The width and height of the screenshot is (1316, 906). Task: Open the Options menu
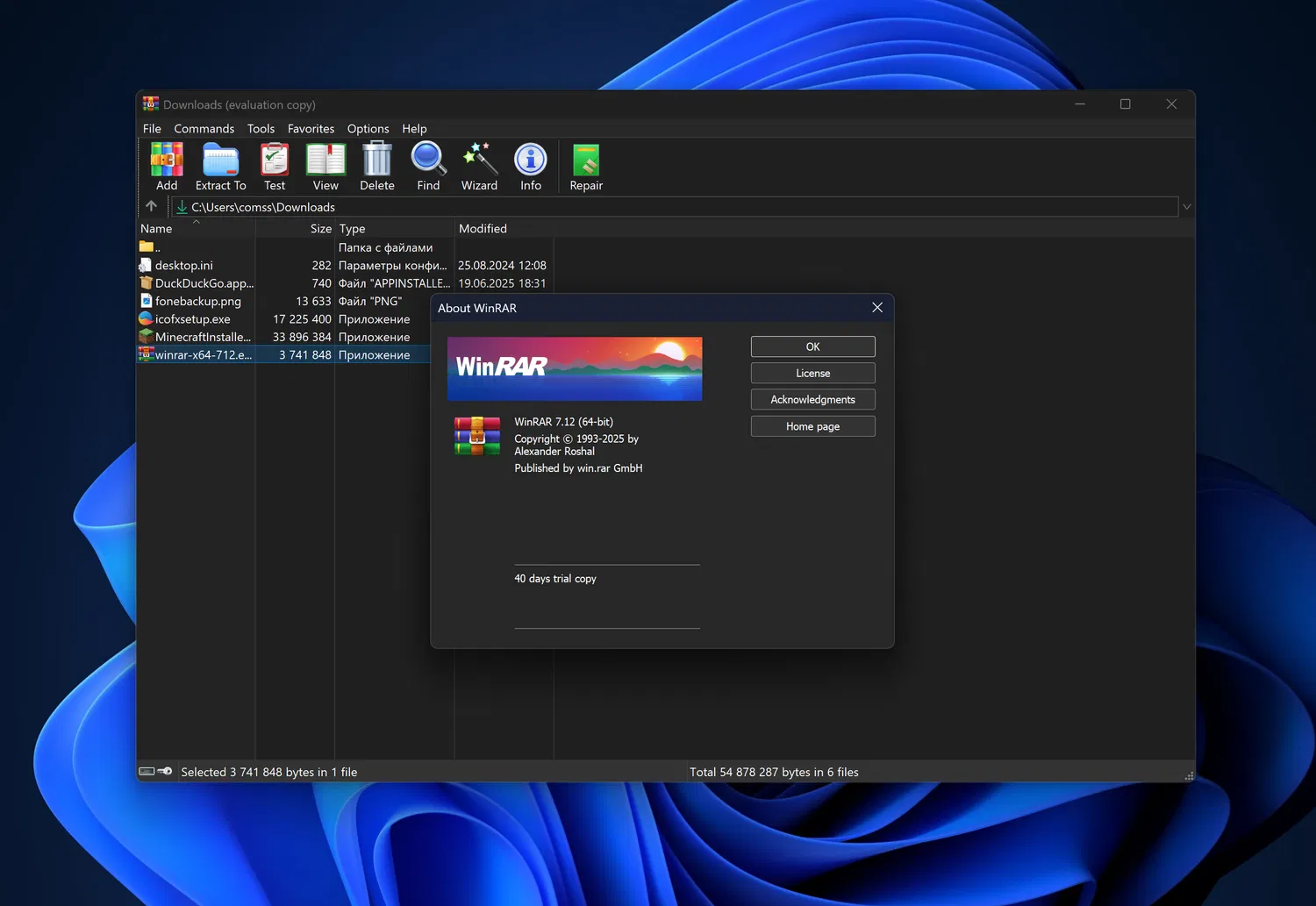click(368, 129)
